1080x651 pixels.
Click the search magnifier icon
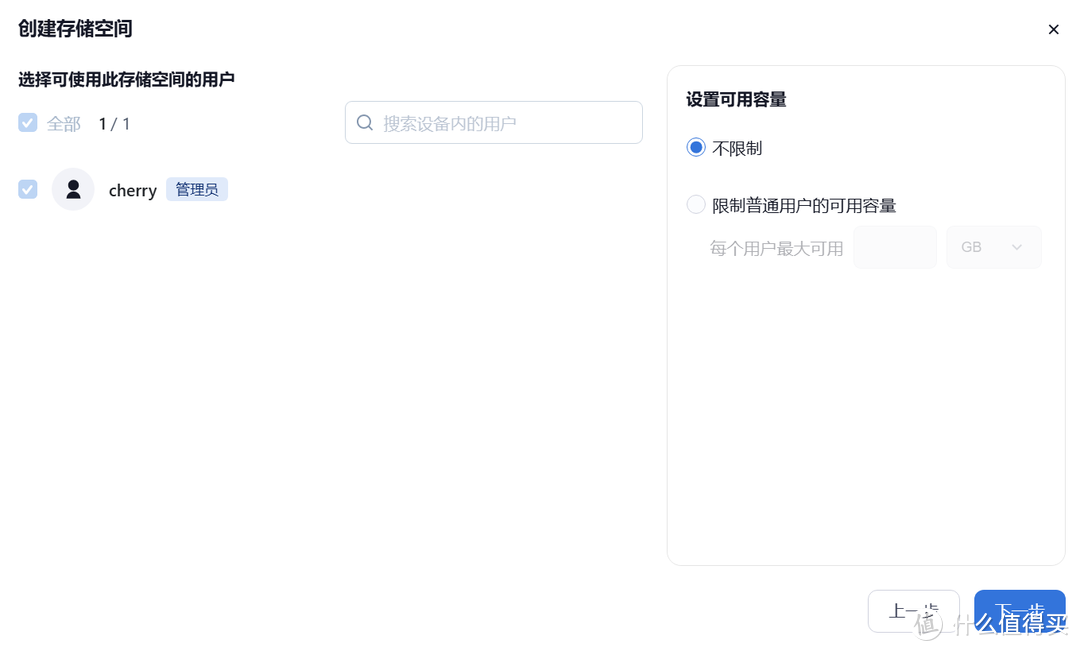click(365, 123)
